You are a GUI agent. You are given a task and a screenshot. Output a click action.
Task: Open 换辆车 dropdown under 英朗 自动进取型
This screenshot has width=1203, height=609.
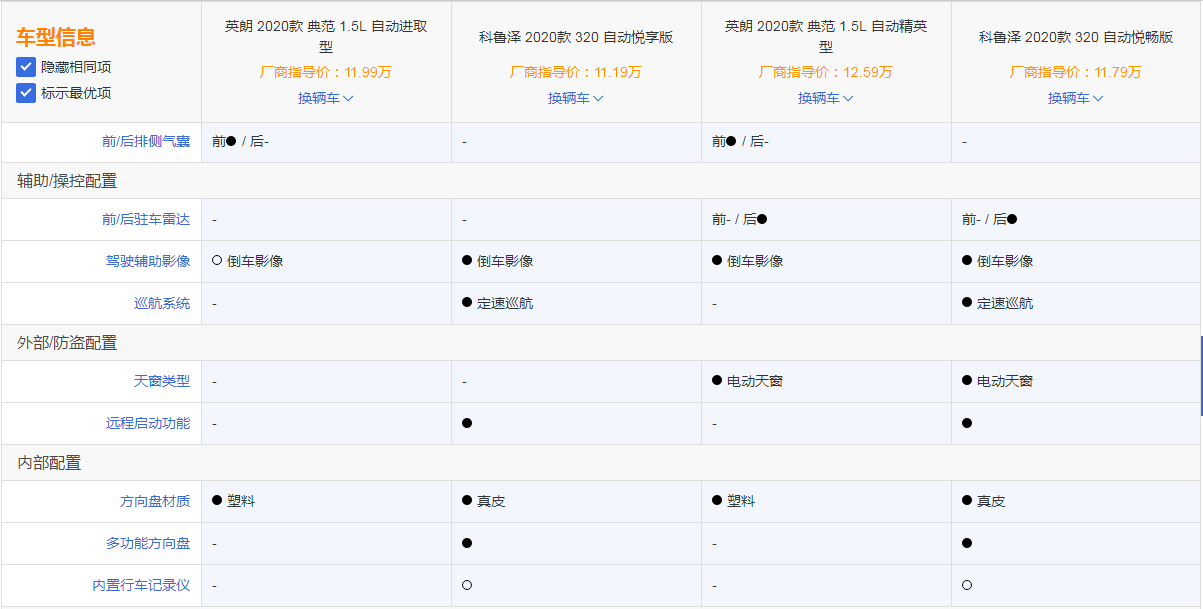click(326, 98)
